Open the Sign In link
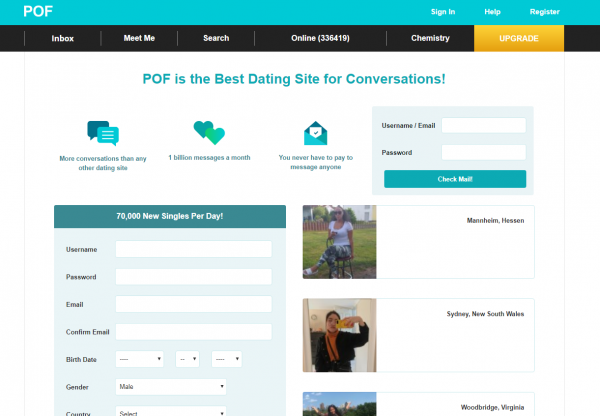The image size is (600, 416). coord(443,12)
